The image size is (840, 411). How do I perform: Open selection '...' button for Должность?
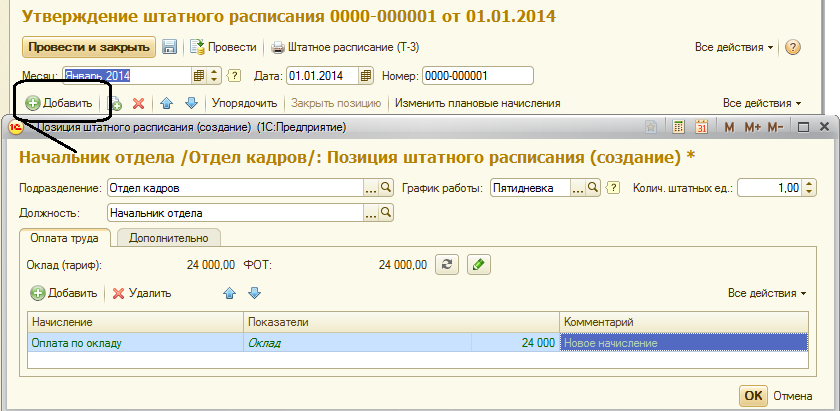[371, 213]
